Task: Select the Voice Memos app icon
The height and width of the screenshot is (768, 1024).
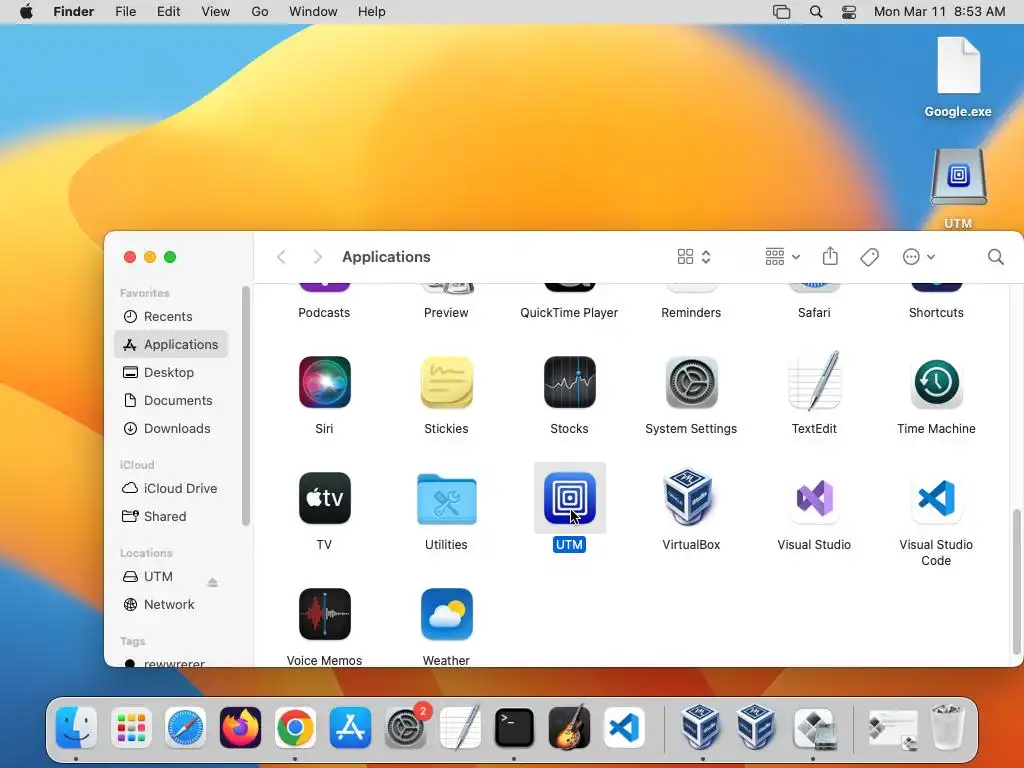Action: (325, 614)
